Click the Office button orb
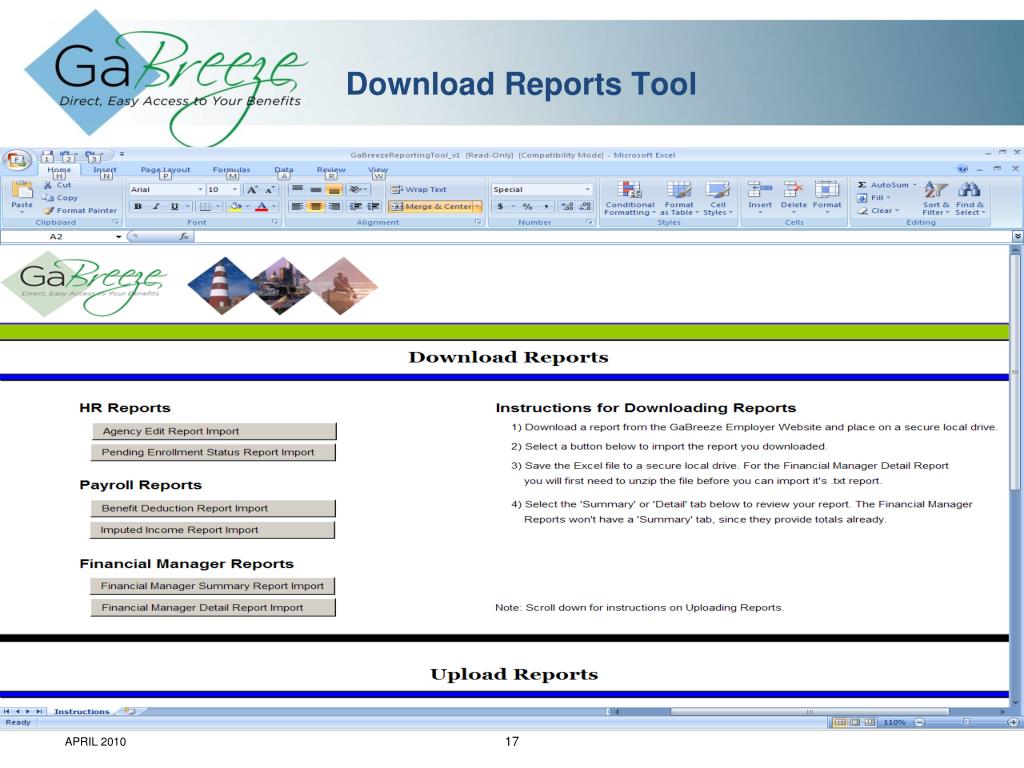Screen dimensions: 1024x768 (16, 160)
